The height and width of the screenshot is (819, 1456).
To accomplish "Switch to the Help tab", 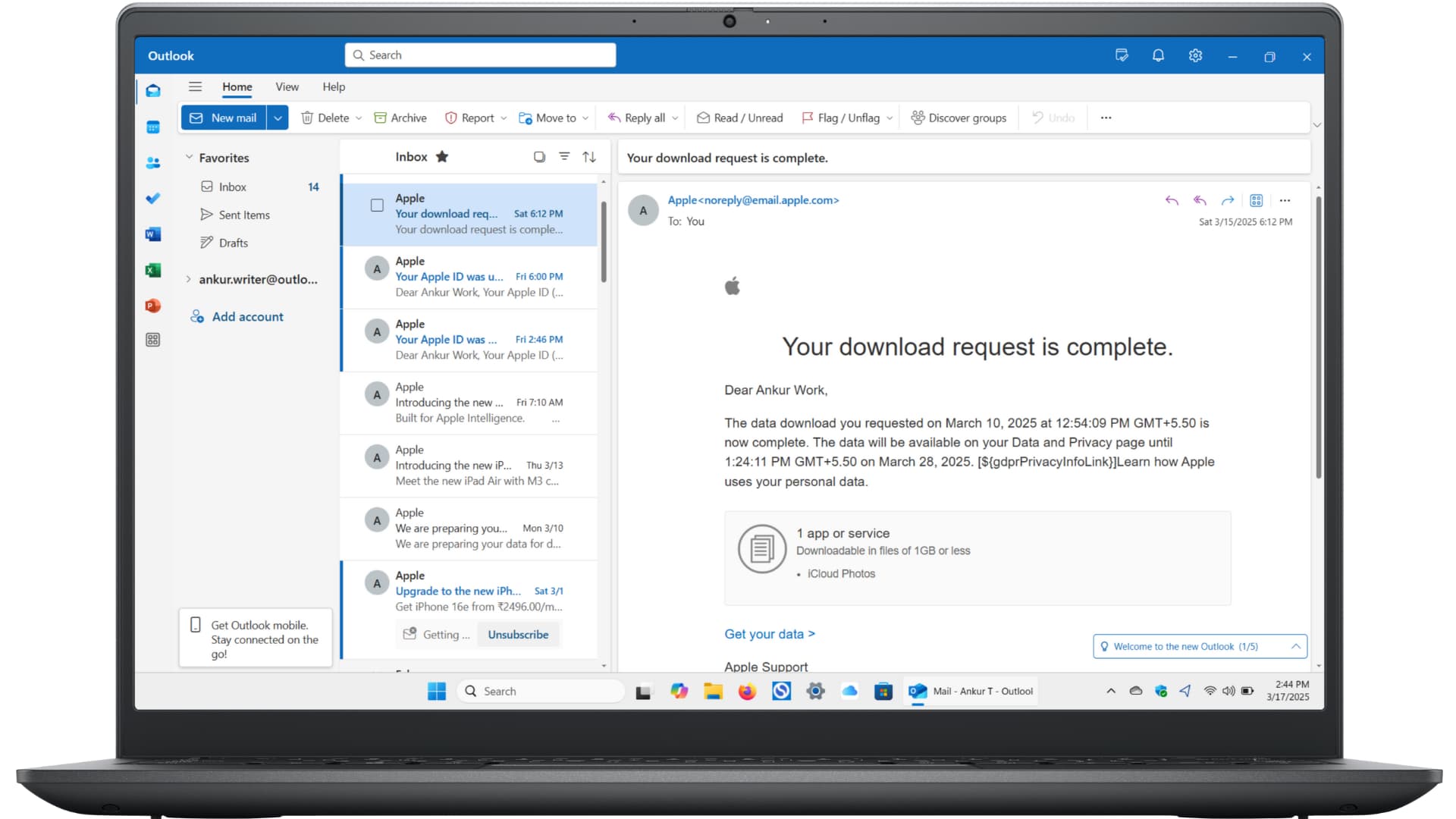I will tap(334, 86).
